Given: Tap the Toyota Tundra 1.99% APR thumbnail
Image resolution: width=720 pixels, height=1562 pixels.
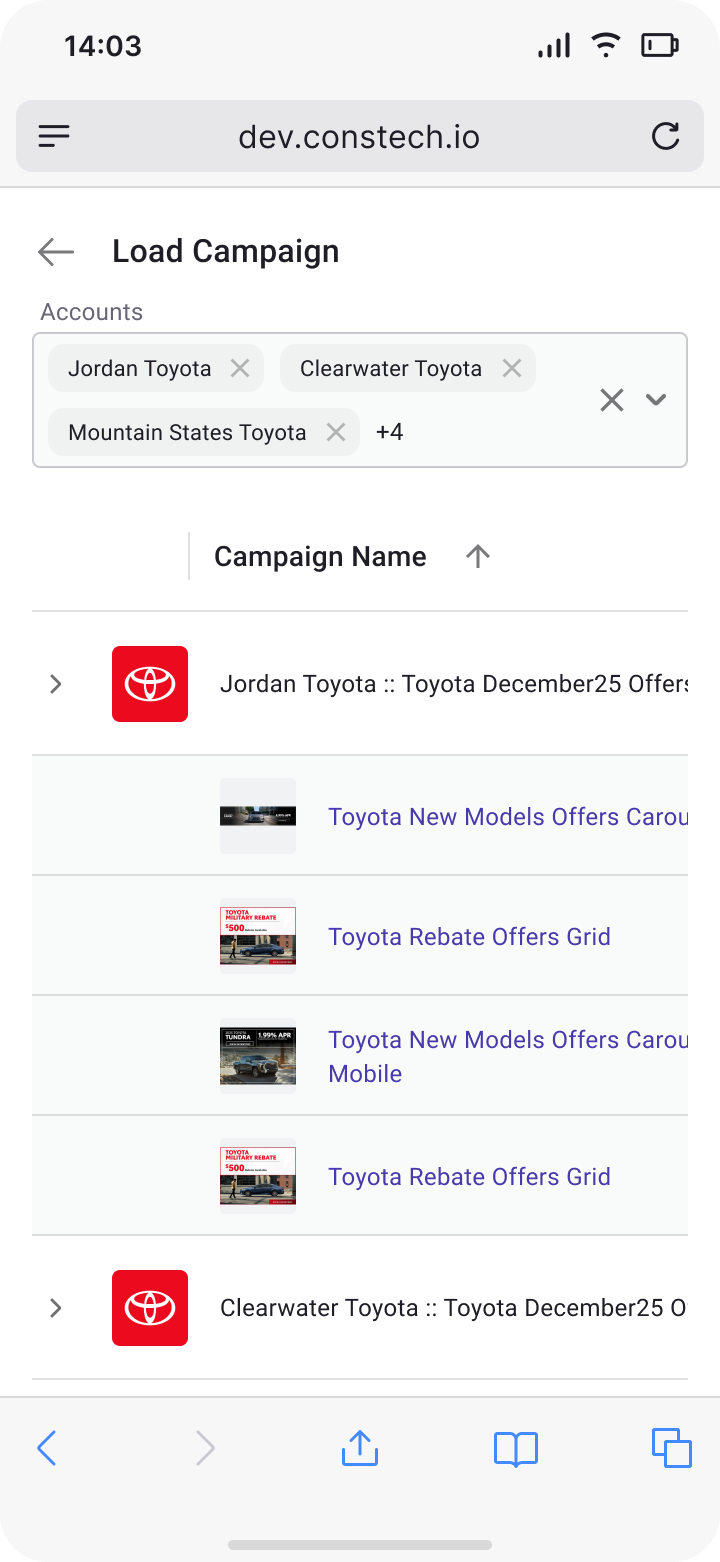Looking at the screenshot, I should click(x=258, y=1056).
